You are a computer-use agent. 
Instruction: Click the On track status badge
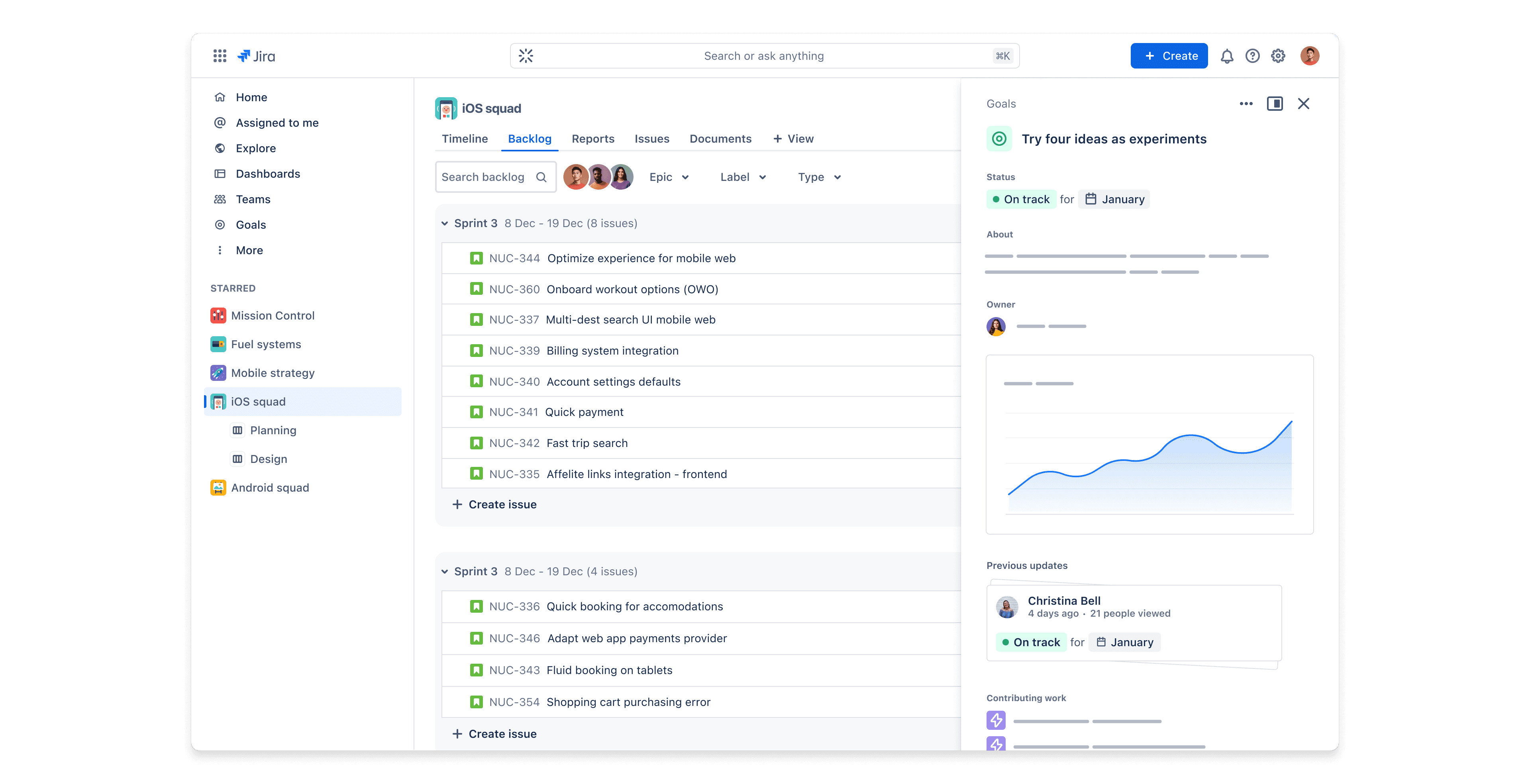(x=1021, y=199)
